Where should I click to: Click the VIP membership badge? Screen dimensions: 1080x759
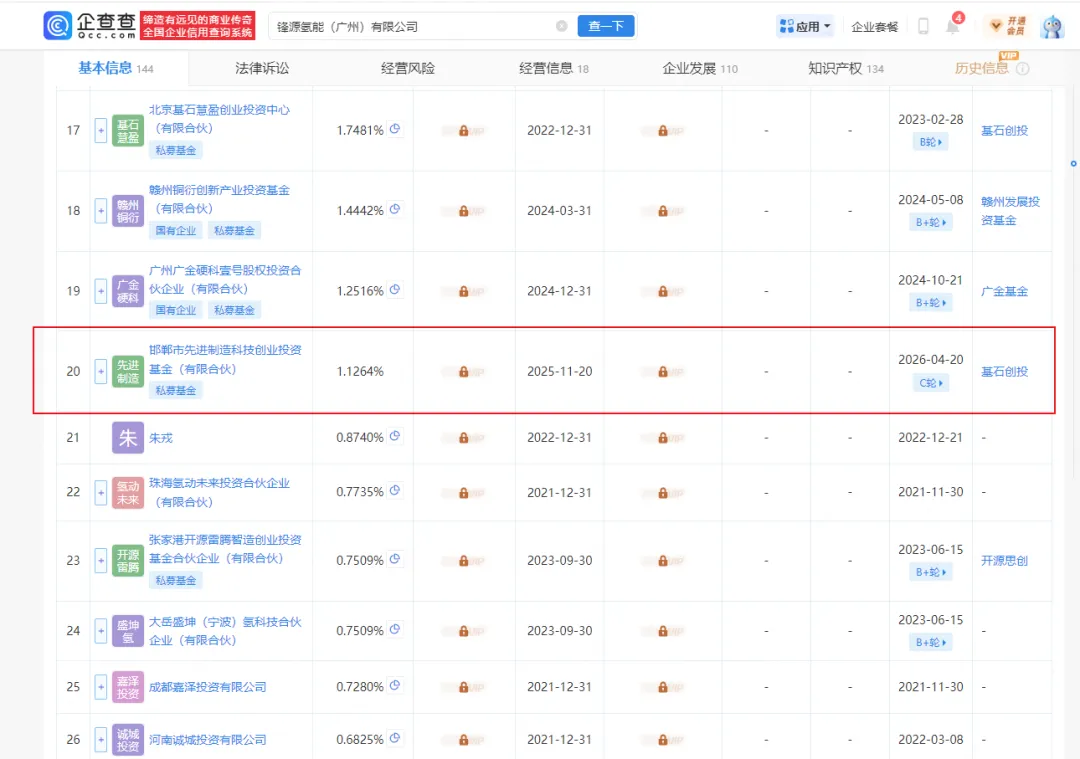click(1008, 26)
